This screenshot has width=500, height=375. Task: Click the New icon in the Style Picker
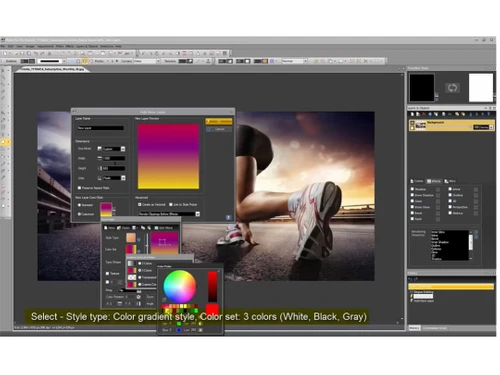coord(109,228)
